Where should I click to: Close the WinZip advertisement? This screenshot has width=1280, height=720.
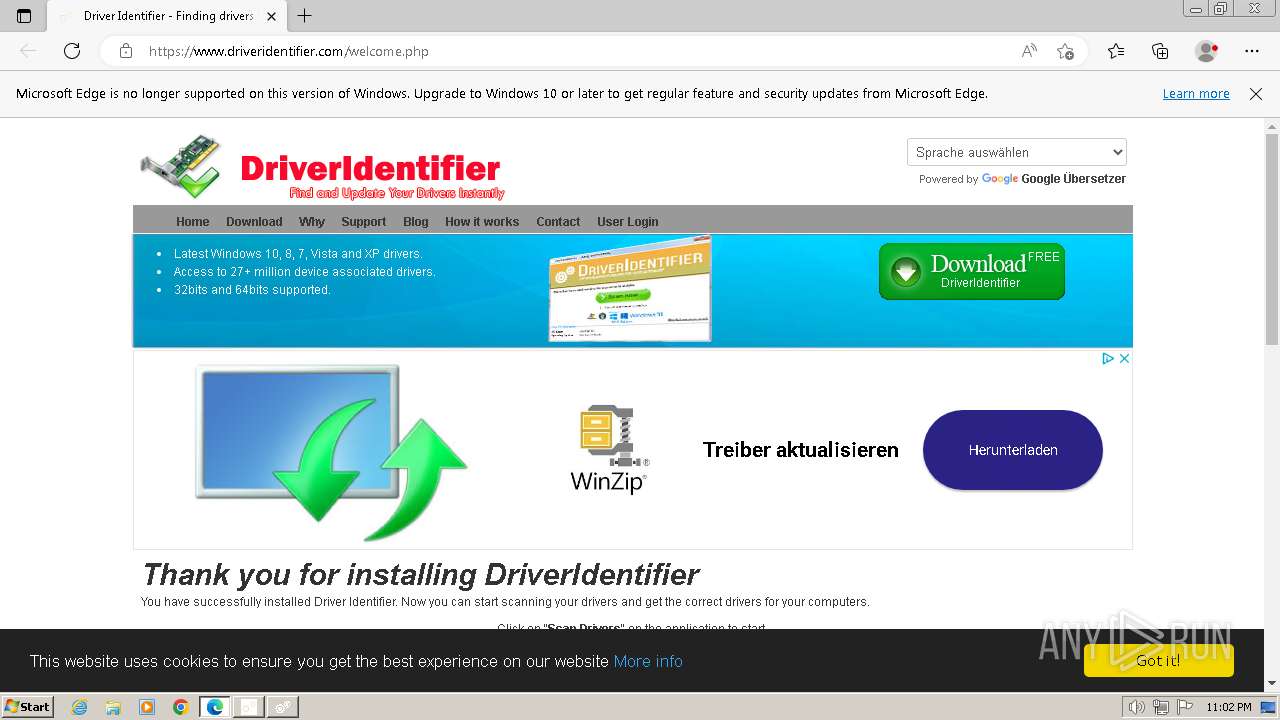coord(1124,358)
